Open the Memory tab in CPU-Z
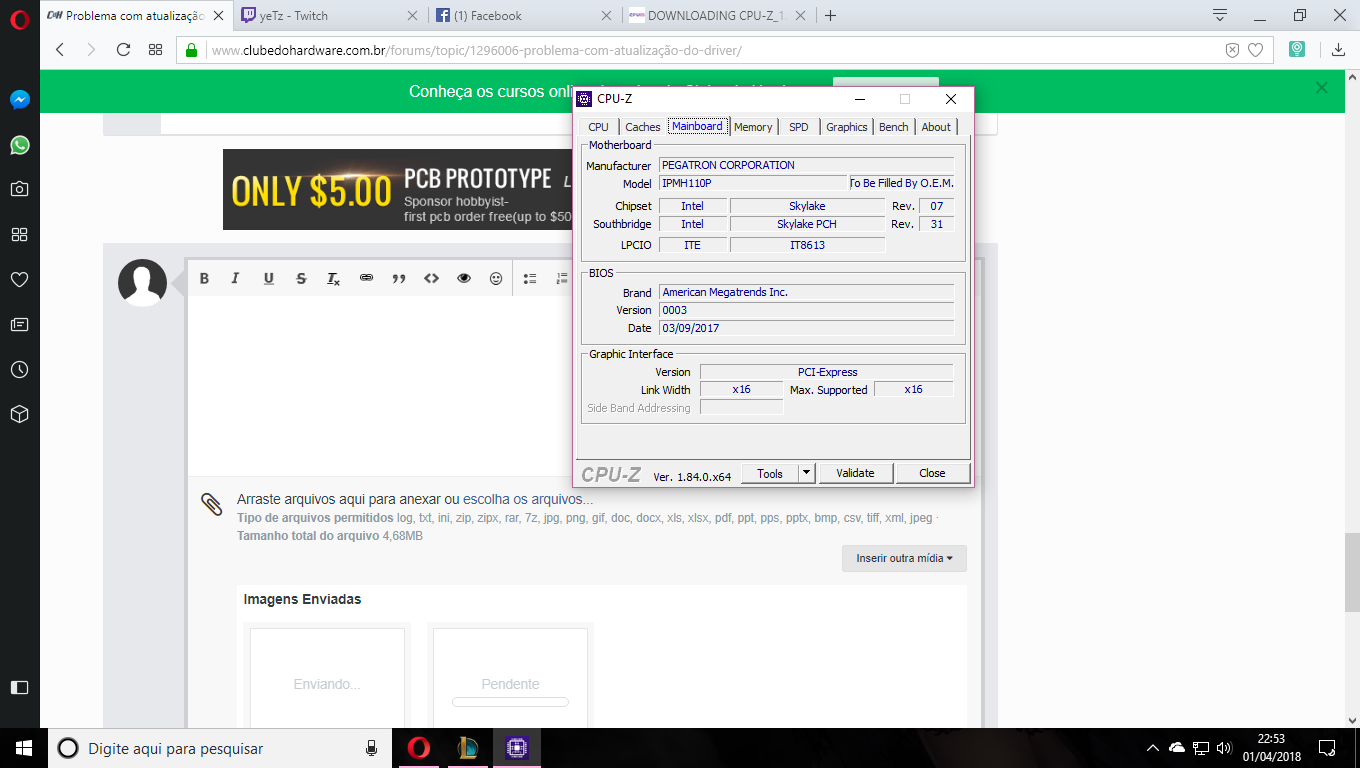 click(753, 127)
